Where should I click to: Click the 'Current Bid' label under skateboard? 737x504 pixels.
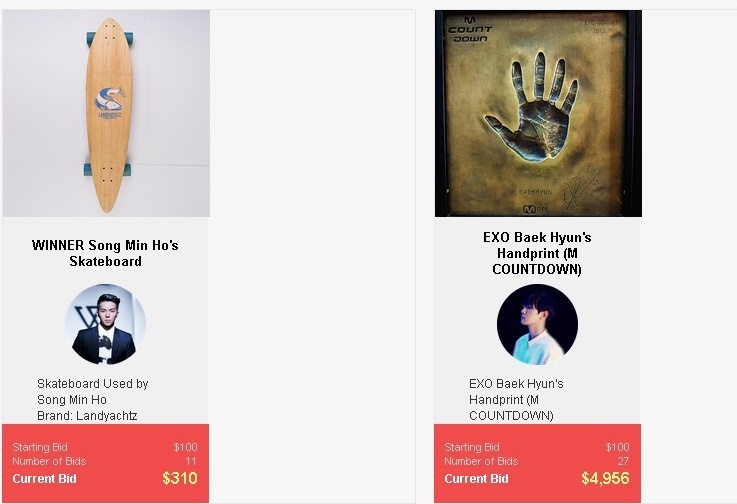45,479
